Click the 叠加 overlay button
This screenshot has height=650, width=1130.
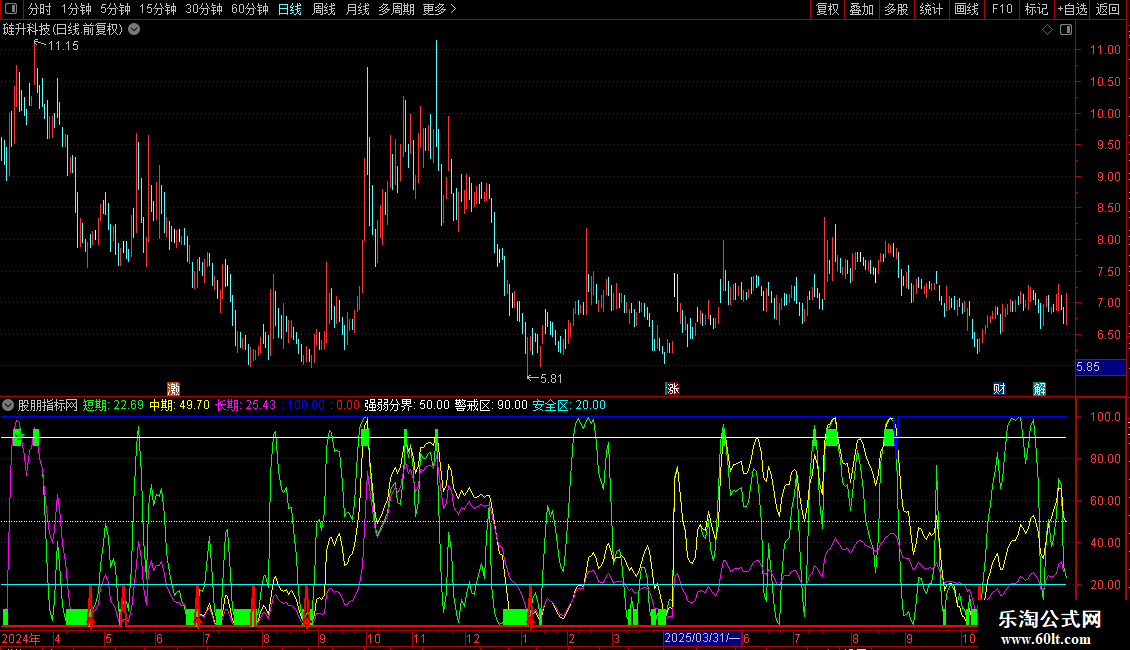(861, 9)
